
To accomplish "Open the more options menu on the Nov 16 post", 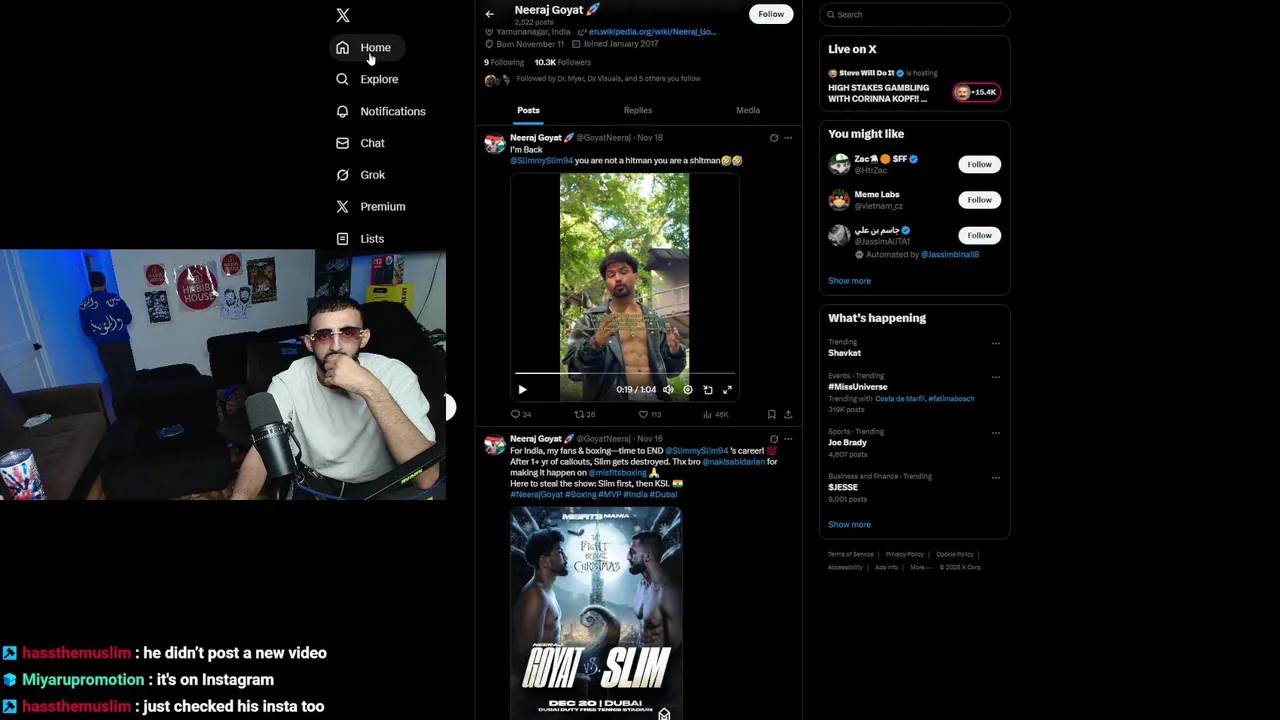I will coord(788,439).
